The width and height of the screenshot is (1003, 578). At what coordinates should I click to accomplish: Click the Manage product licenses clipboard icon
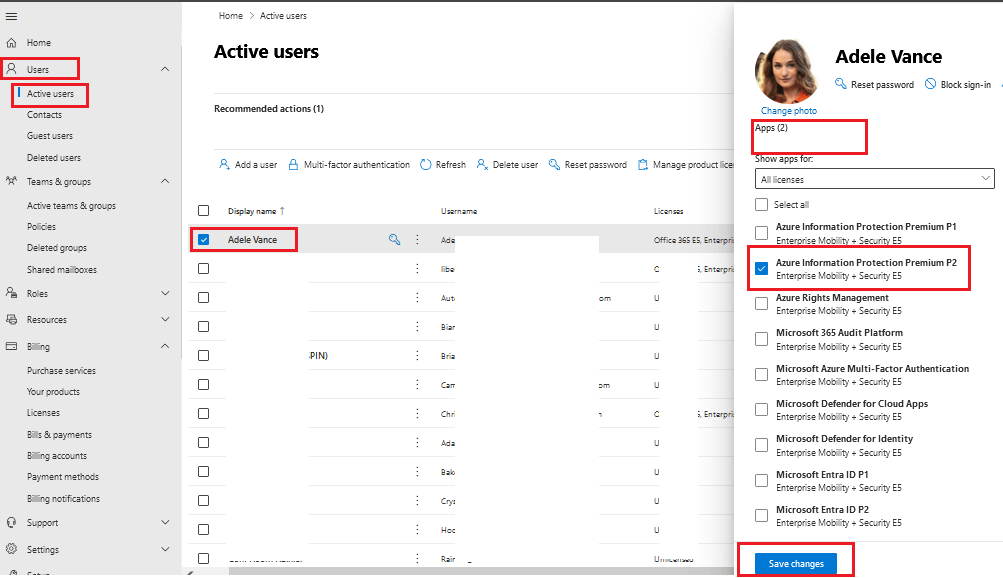(643, 164)
